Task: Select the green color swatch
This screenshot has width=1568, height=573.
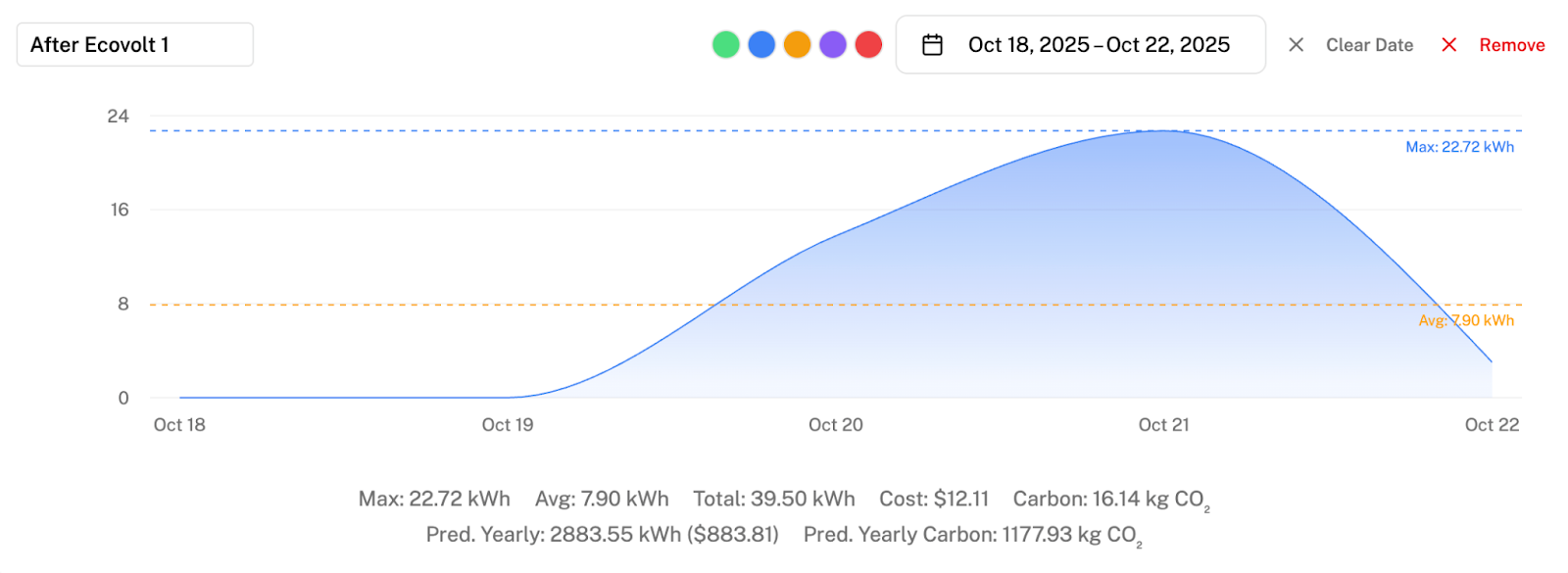Action: (x=725, y=45)
